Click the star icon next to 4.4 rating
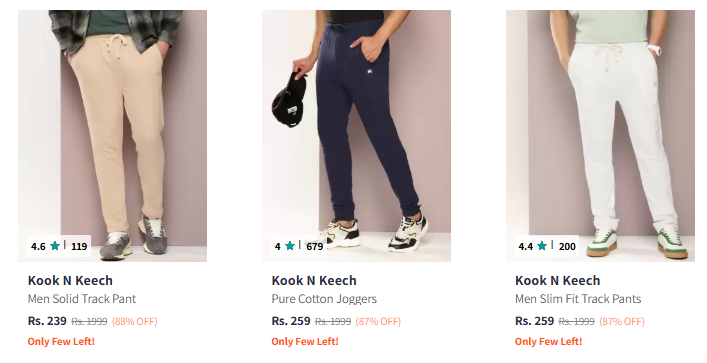The width and height of the screenshot is (707, 363). 542,246
